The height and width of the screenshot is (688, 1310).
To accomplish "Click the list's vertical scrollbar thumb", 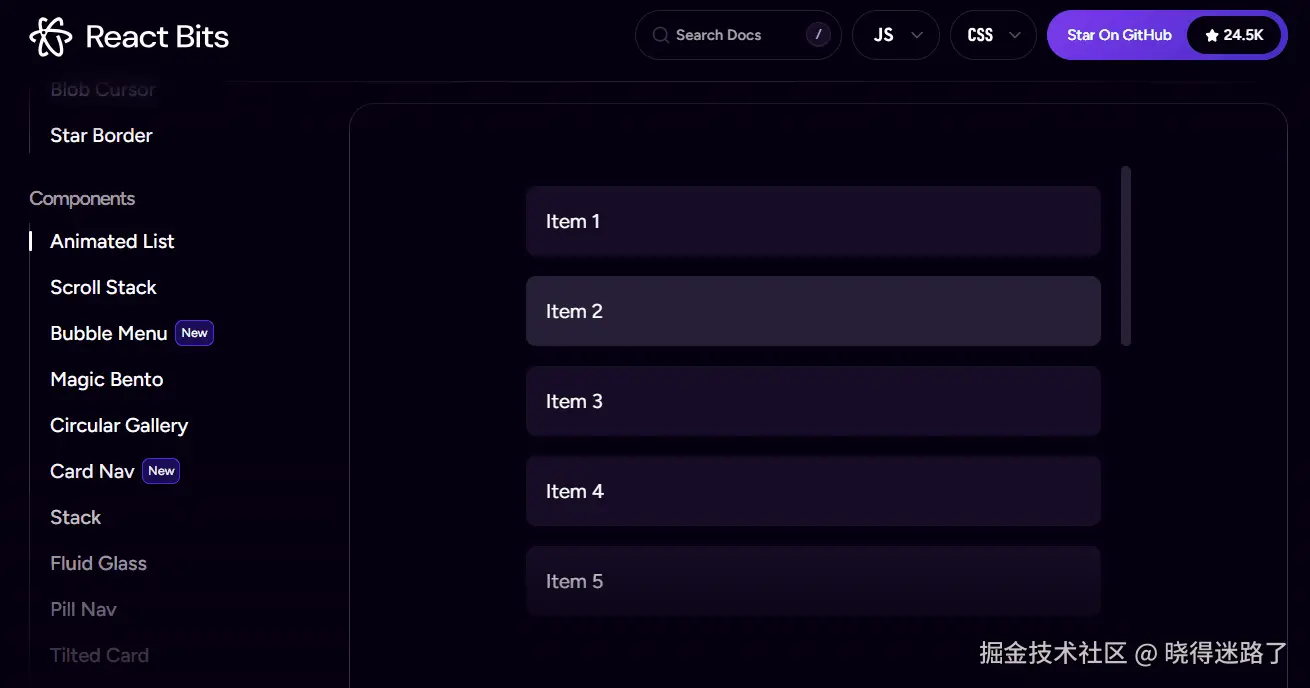I will point(1126,256).
